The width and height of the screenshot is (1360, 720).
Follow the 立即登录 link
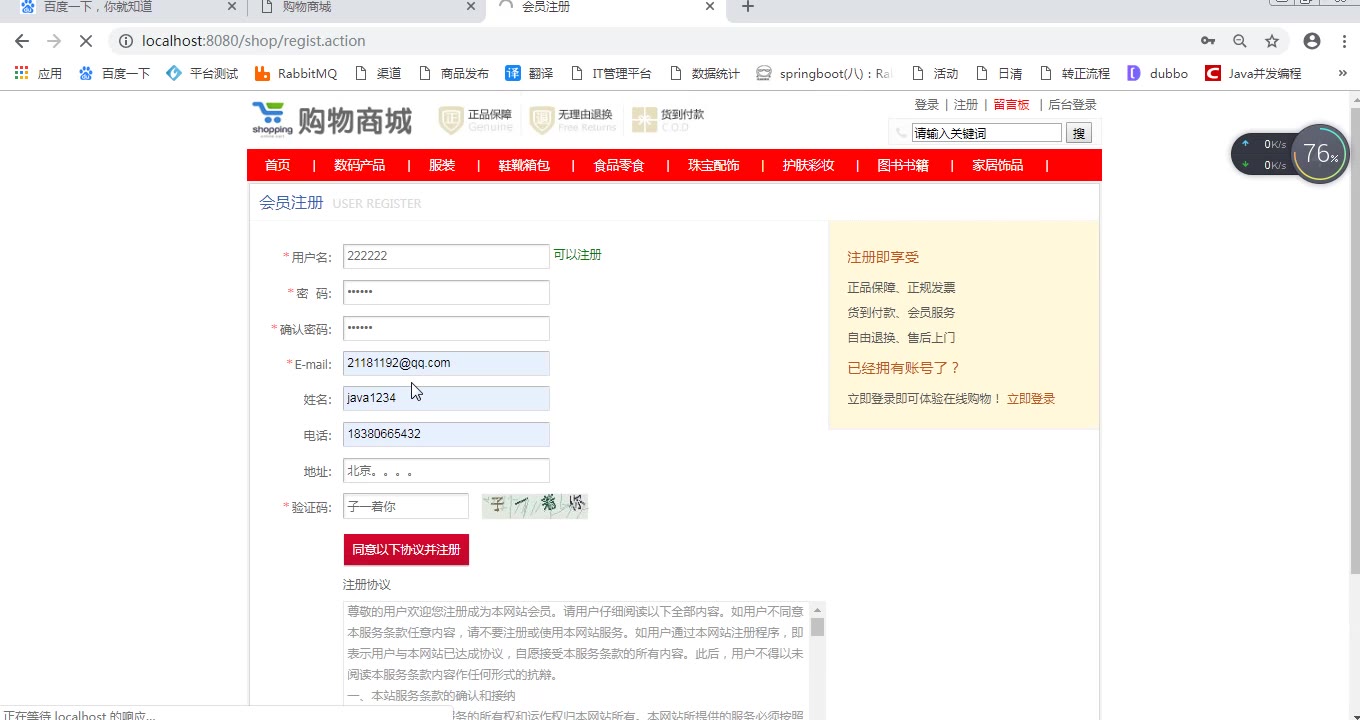tap(1030, 399)
